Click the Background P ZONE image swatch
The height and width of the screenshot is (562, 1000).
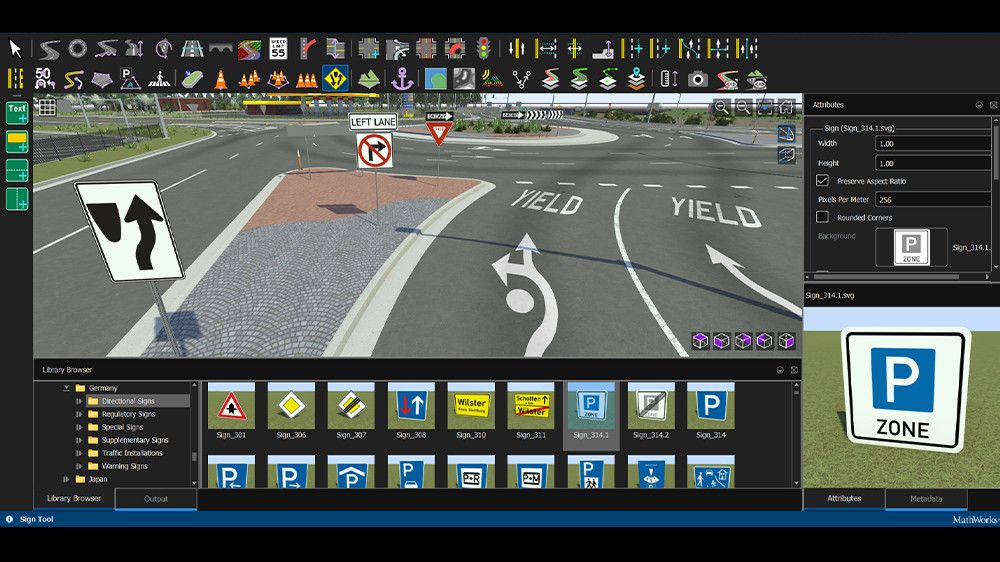[911, 247]
